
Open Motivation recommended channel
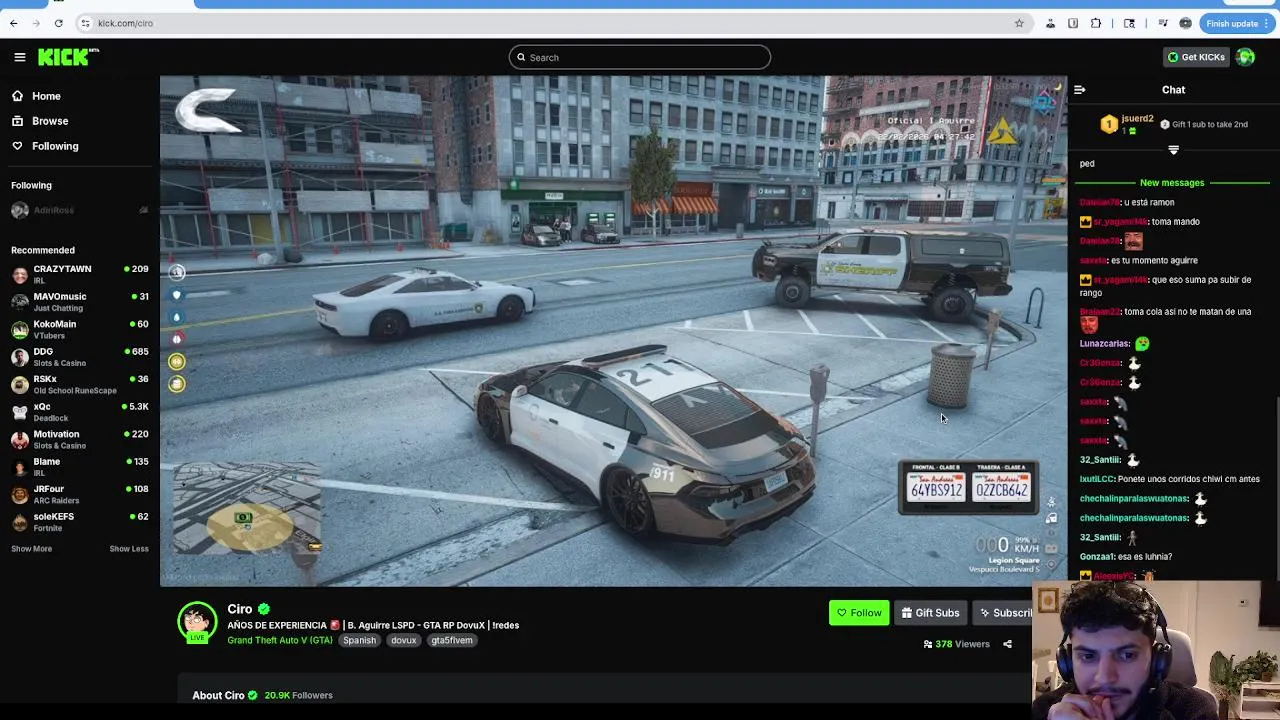click(x=80, y=439)
